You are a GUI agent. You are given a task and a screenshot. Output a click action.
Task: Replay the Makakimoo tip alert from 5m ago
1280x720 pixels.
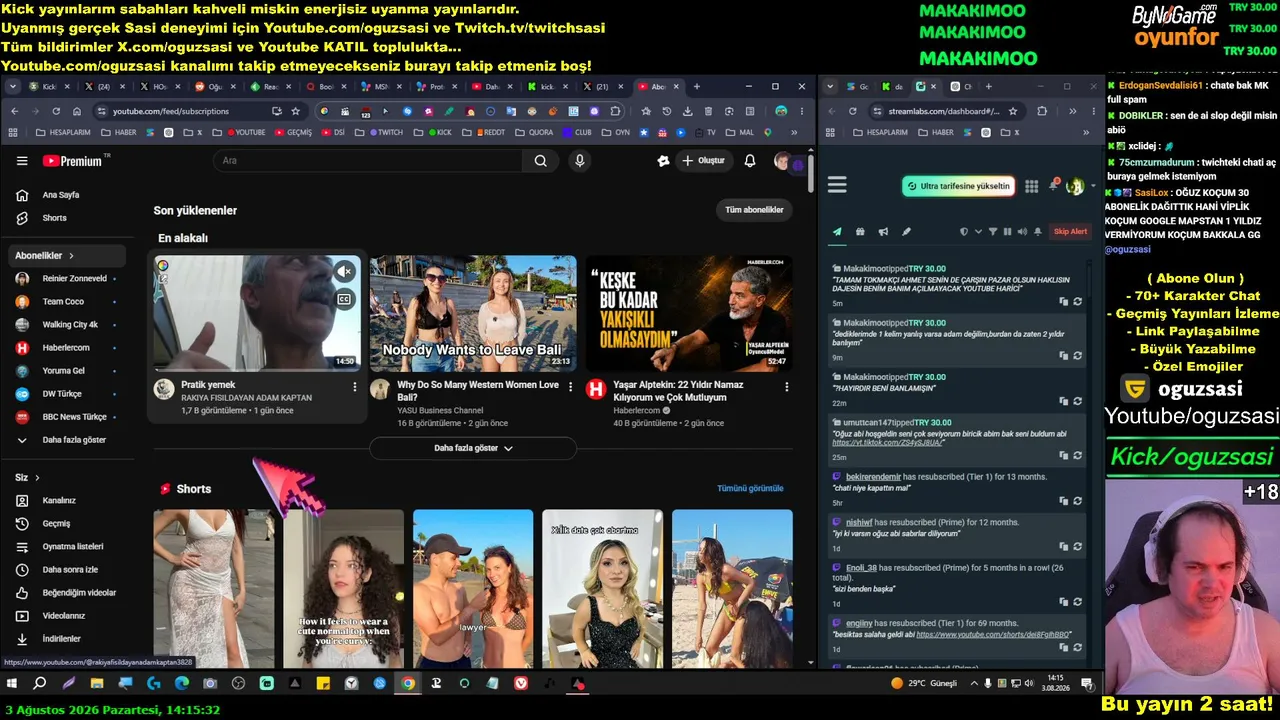[x=1078, y=301]
